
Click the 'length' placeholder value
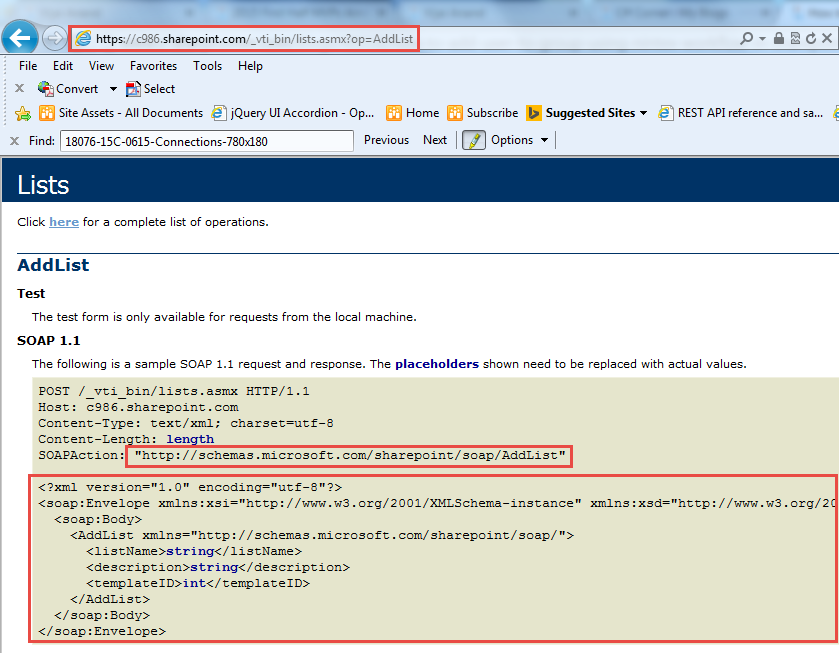point(190,439)
